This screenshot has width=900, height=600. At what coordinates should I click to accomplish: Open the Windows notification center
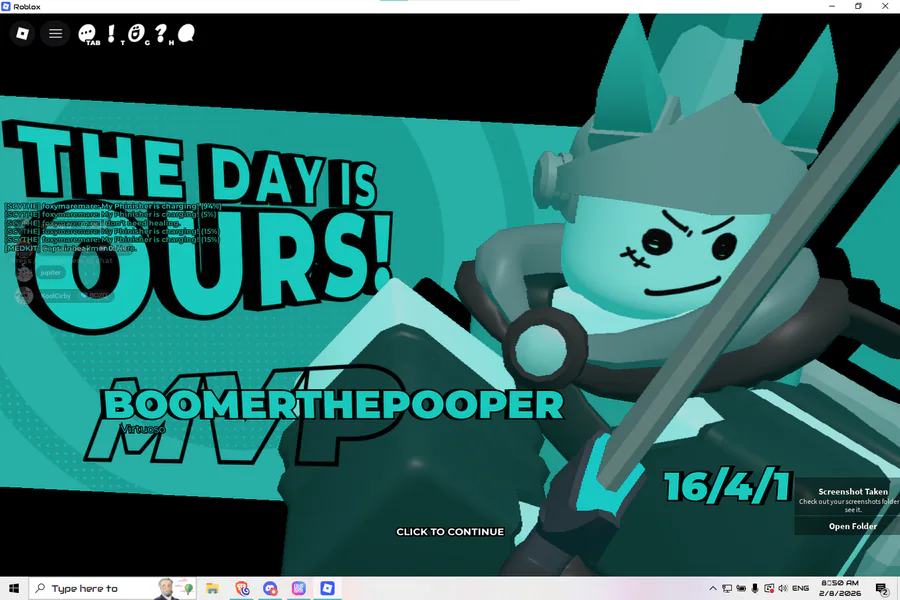(882, 588)
